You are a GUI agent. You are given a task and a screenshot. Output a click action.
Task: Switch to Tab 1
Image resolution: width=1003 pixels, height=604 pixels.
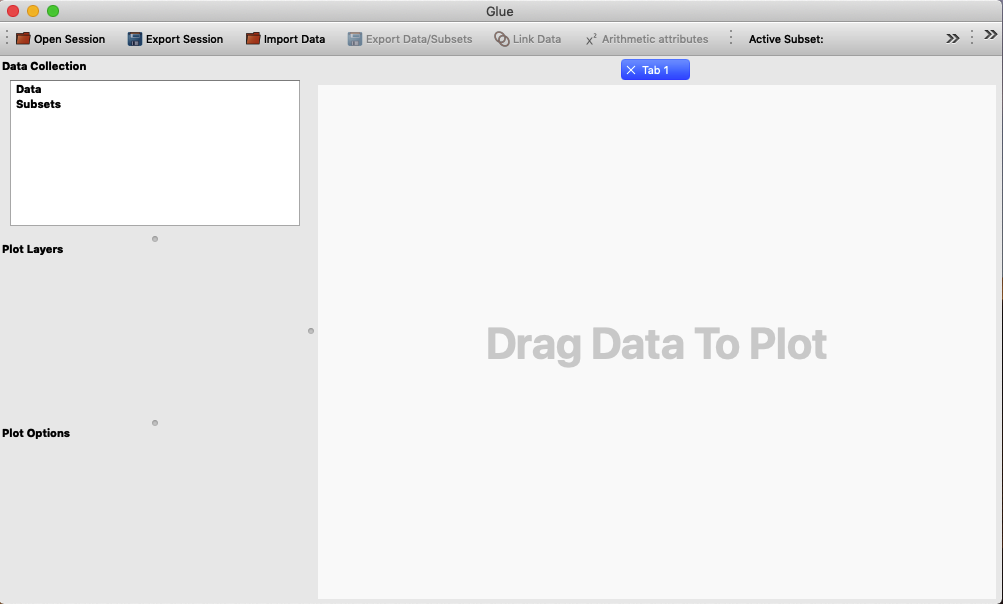(x=662, y=69)
